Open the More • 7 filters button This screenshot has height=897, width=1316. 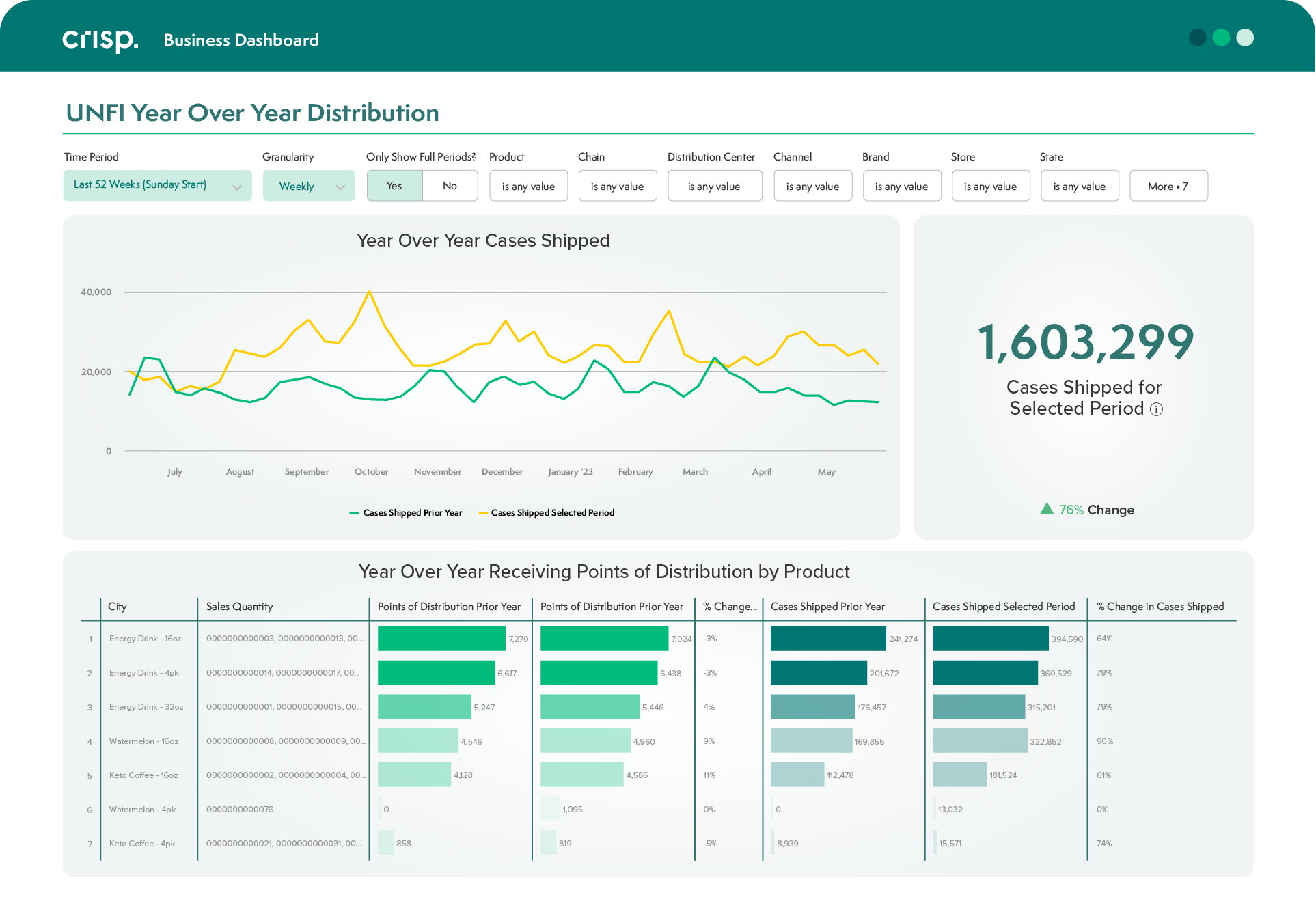[x=1168, y=185]
